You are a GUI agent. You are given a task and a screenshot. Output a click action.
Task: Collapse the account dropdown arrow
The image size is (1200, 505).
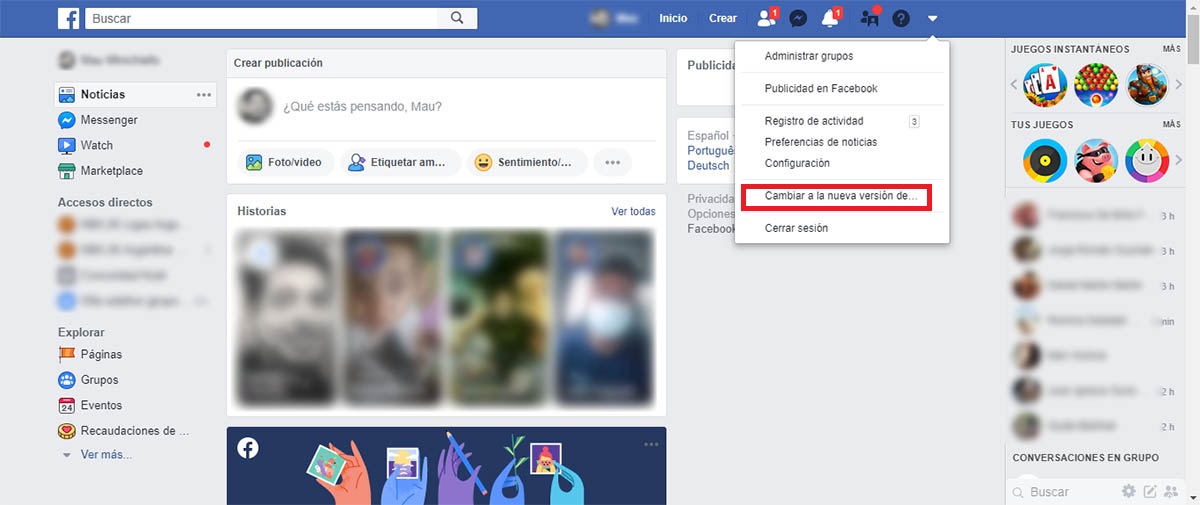point(932,18)
